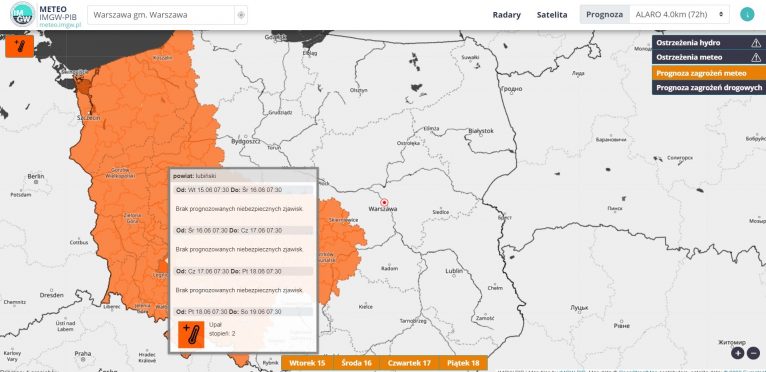
Task: Click the Upał thermometer icon in popup
Action: point(191,334)
